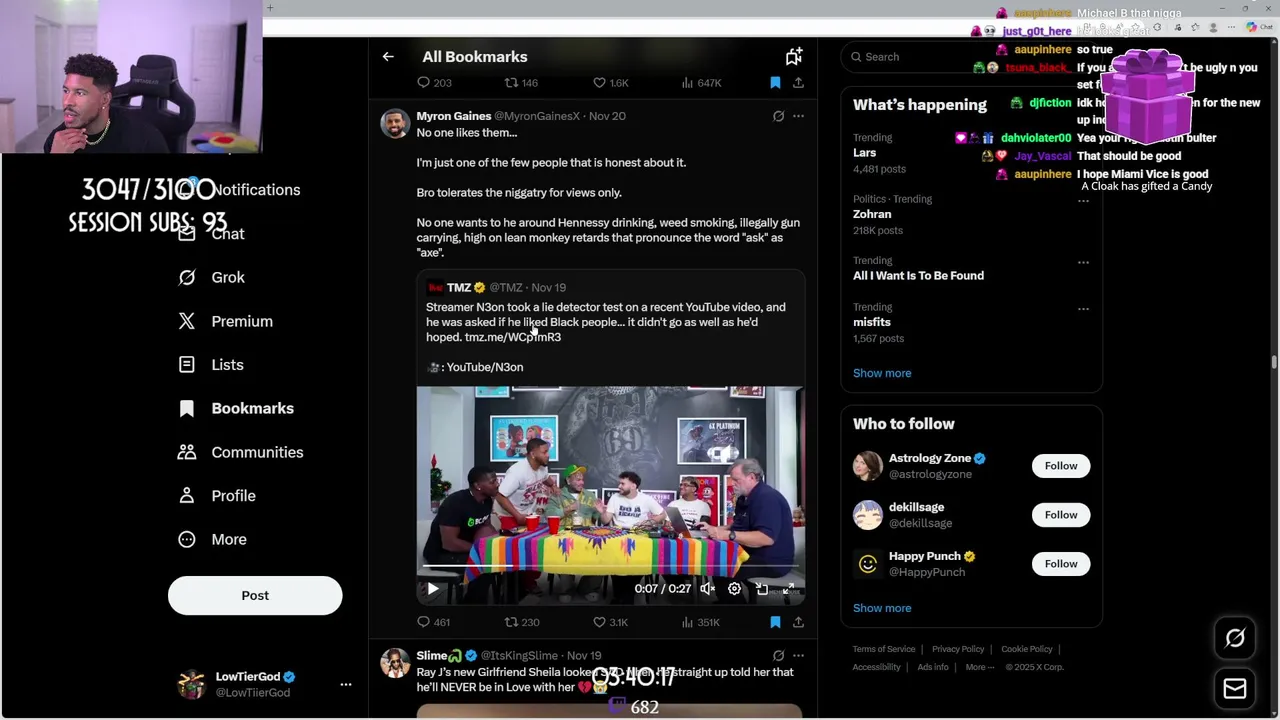
Task: Open the floating Grok button
Action: click(1235, 638)
